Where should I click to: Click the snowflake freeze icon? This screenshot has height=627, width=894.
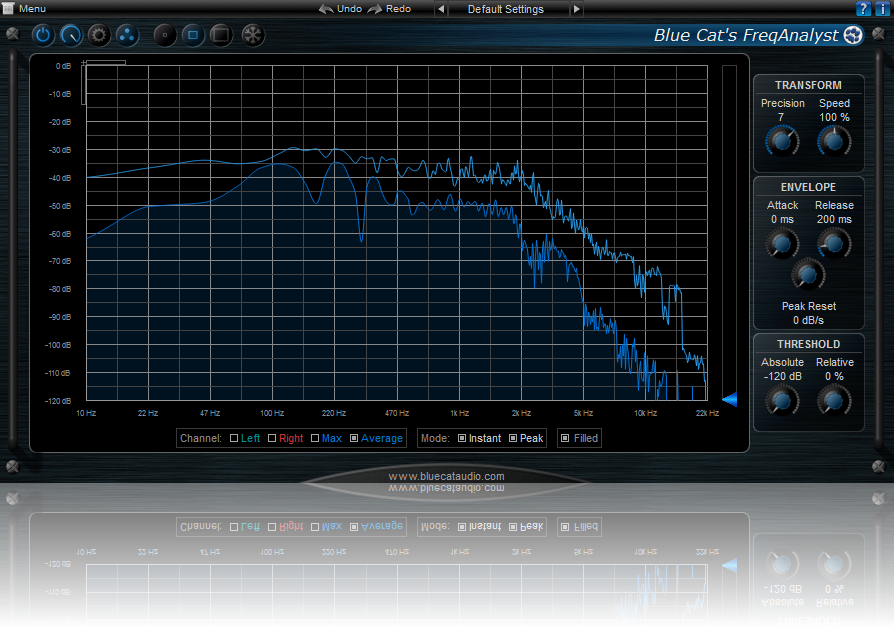[x=252, y=35]
